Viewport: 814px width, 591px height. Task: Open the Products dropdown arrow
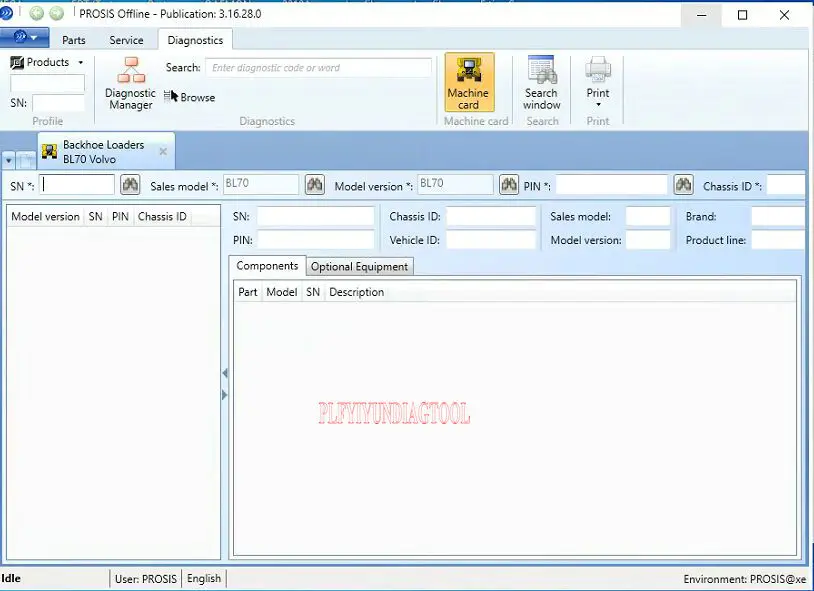click(x=80, y=62)
